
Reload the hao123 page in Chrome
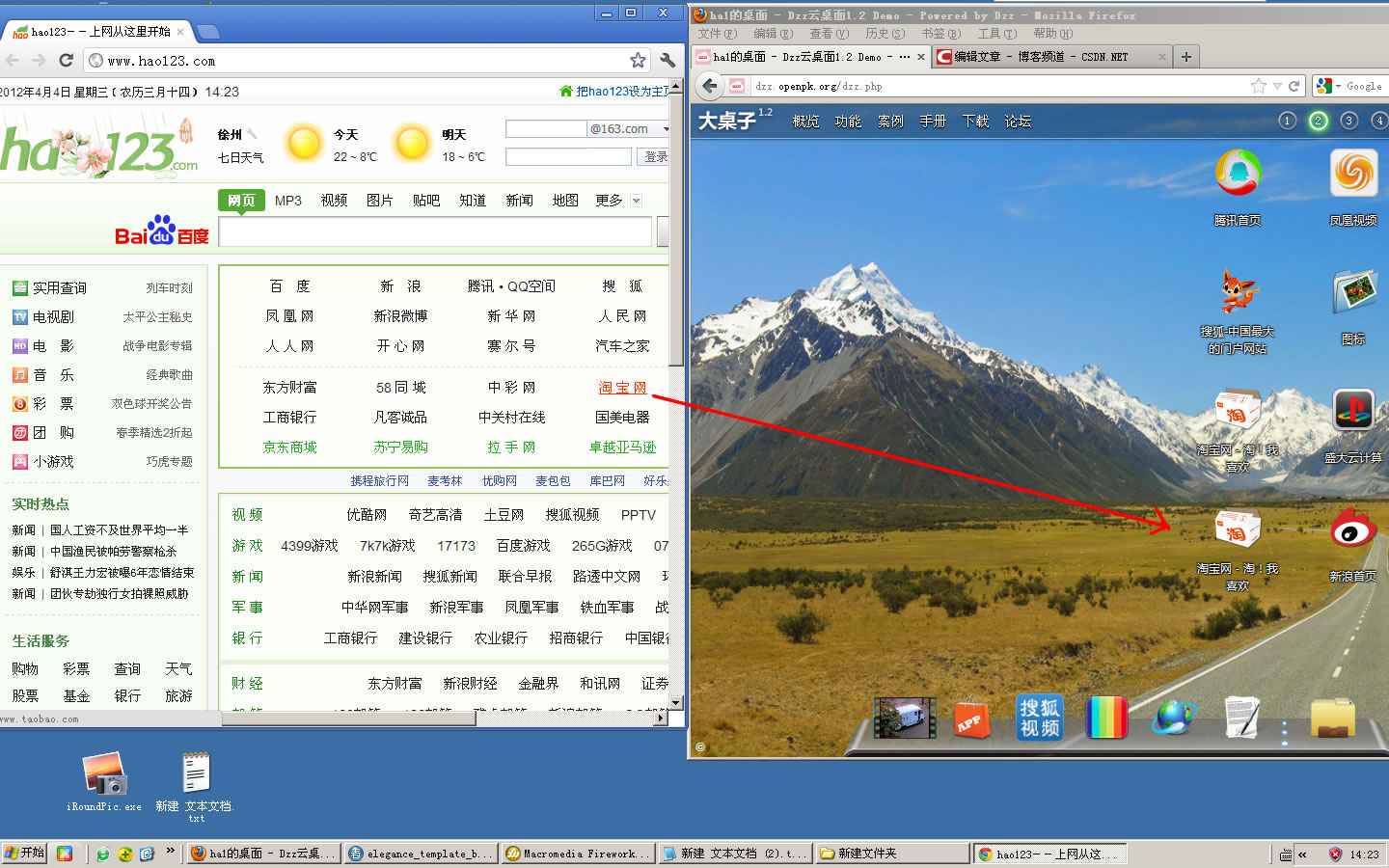(x=67, y=61)
